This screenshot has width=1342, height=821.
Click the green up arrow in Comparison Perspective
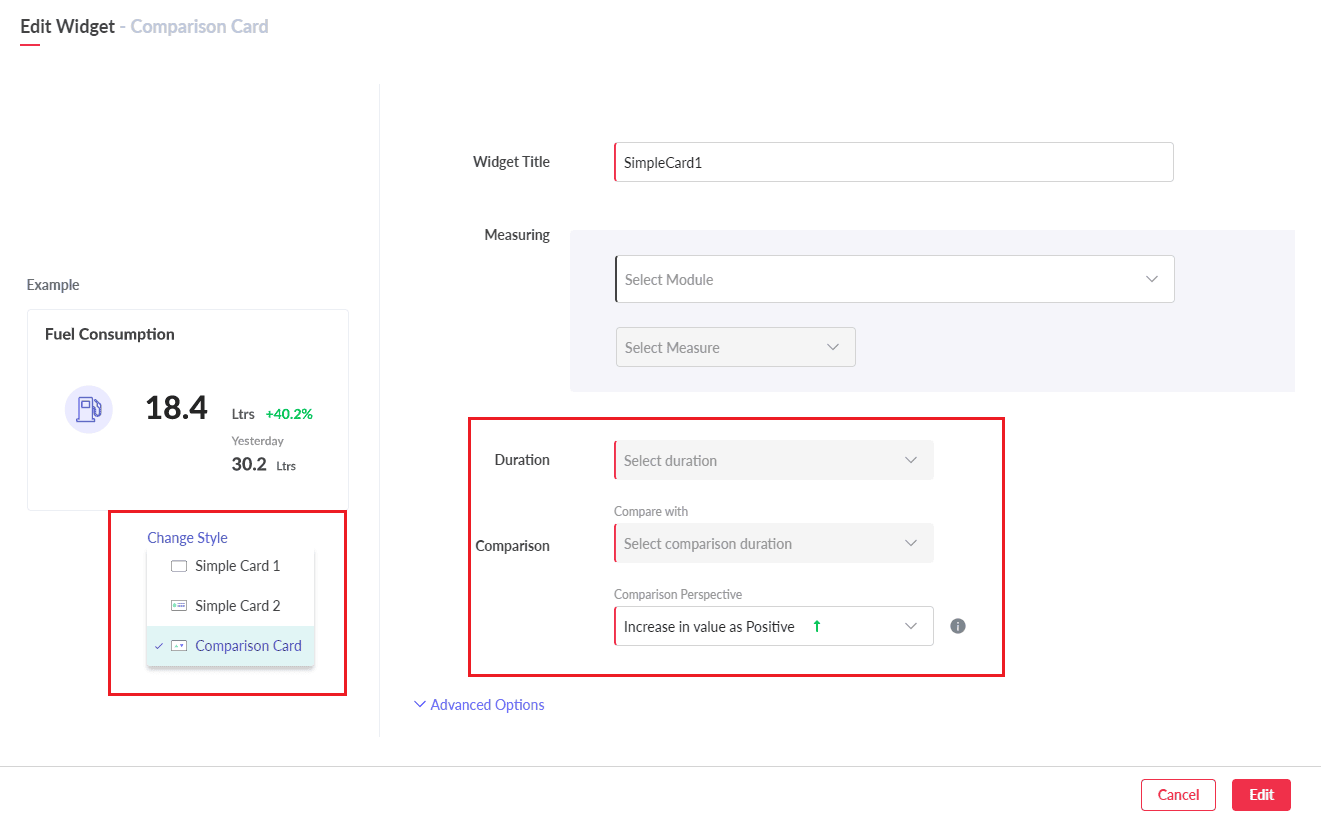tap(816, 626)
